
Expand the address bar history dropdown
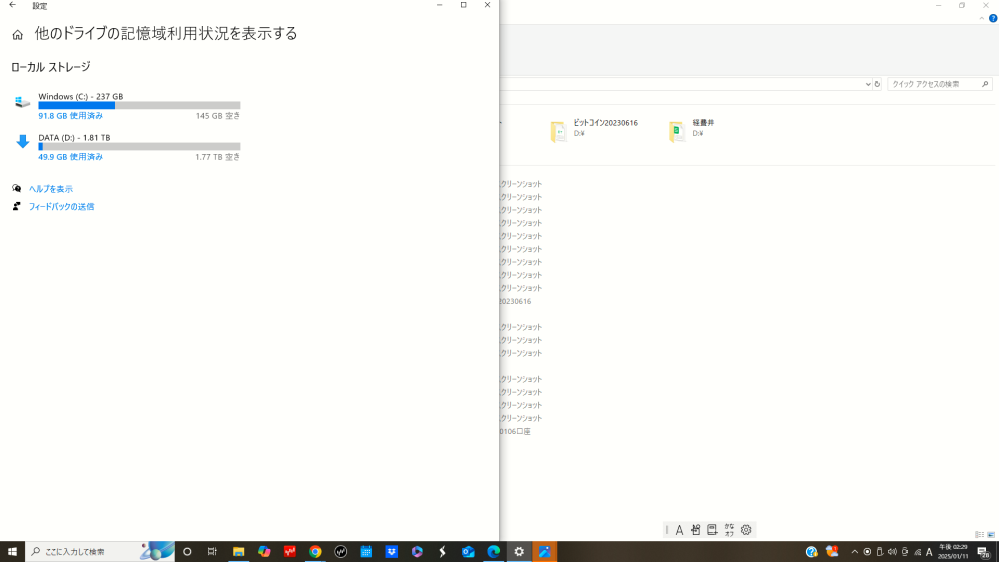867,84
